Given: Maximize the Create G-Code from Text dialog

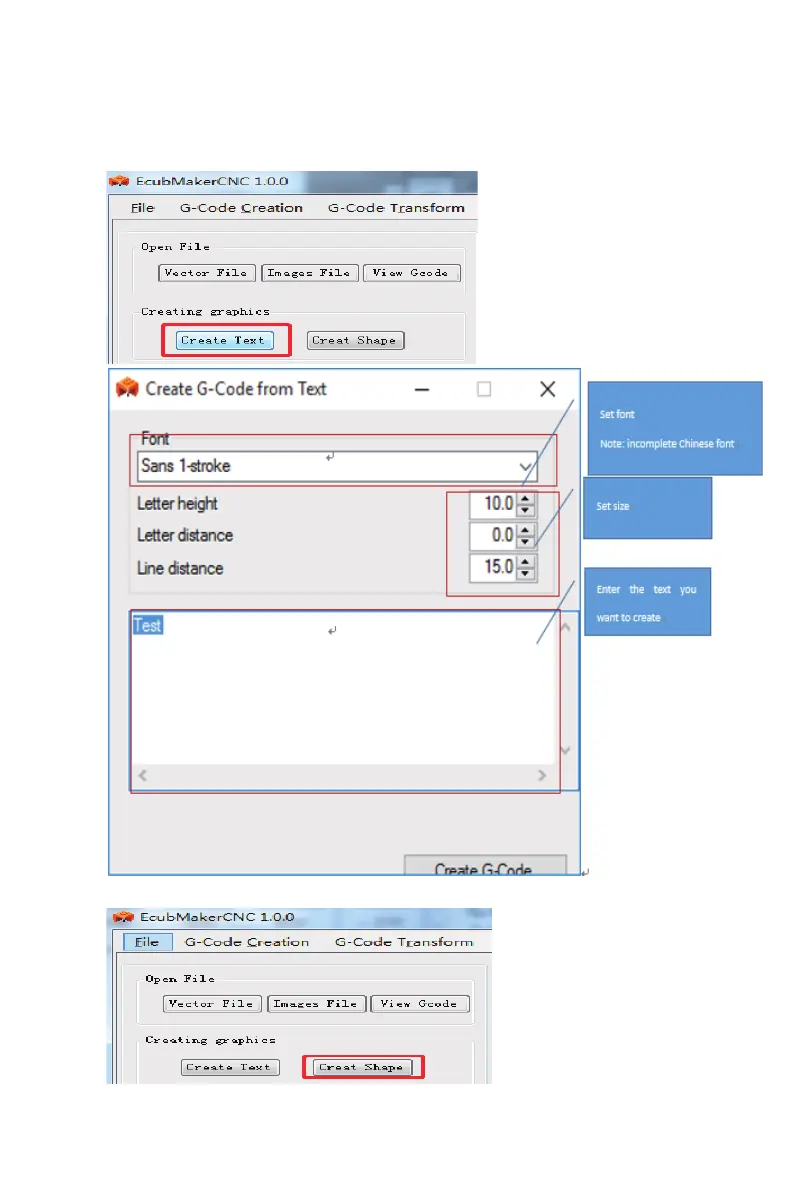Looking at the screenshot, I should click(x=484, y=390).
